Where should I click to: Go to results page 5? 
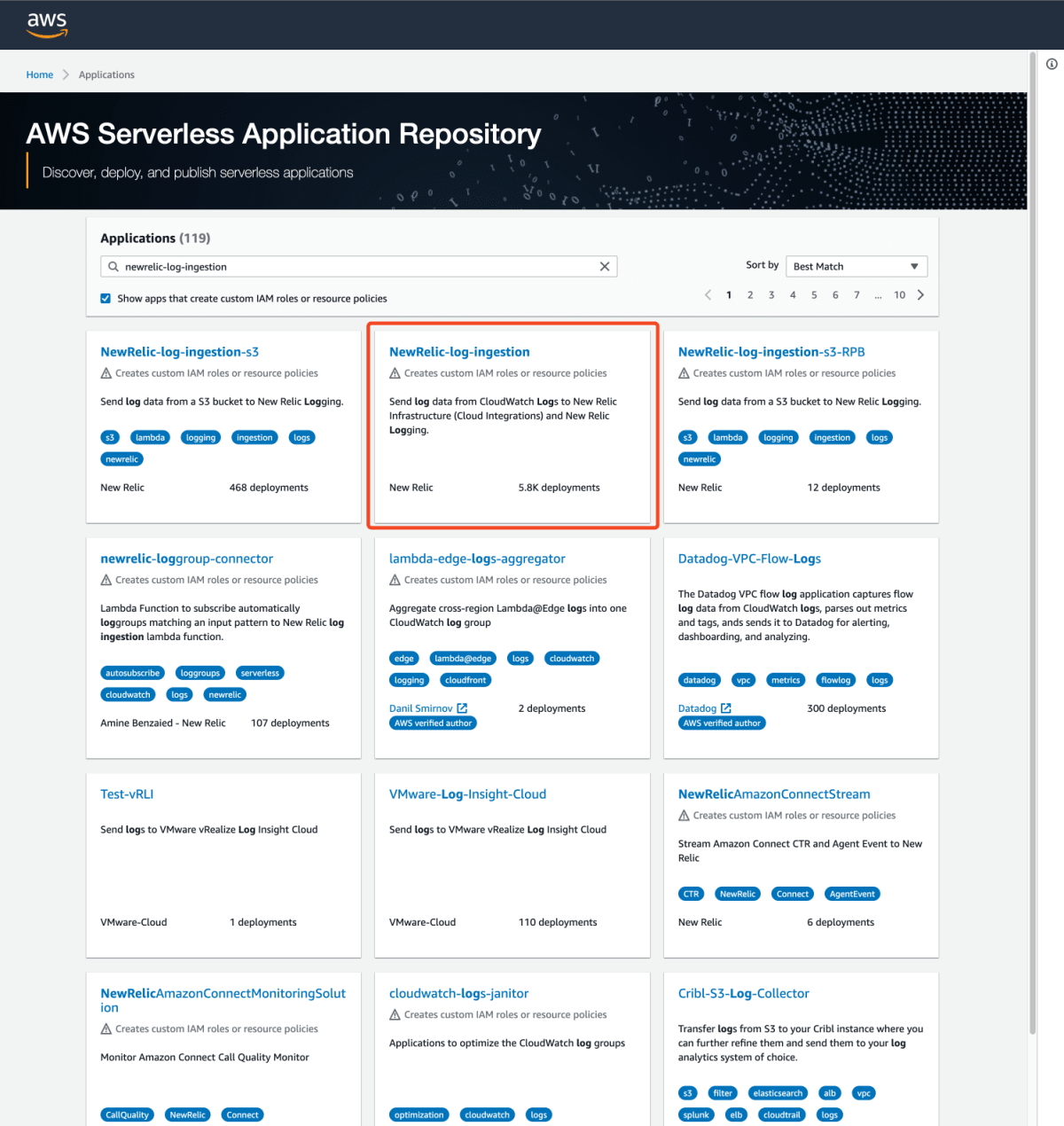click(814, 295)
